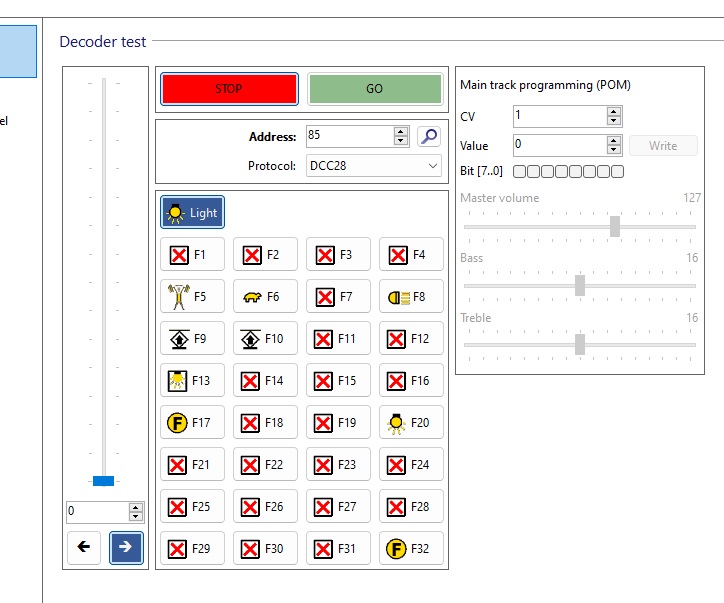Image resolution: width=724 pixels, height=603 pixels.
Task: Increase the Address value with up arrow
Action: [x=401, y=132]
